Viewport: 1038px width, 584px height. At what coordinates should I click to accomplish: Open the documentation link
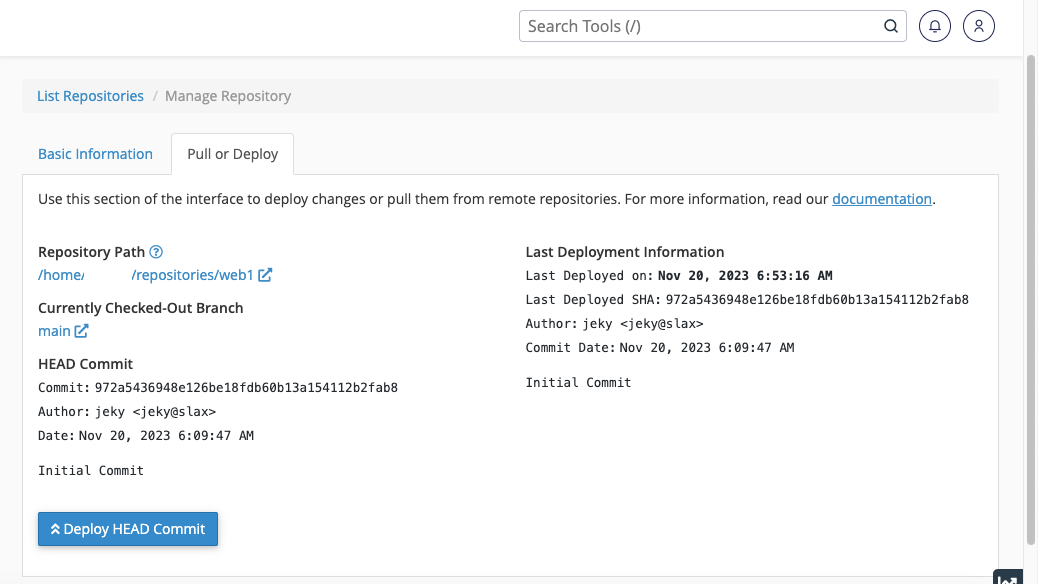(881, 199)
